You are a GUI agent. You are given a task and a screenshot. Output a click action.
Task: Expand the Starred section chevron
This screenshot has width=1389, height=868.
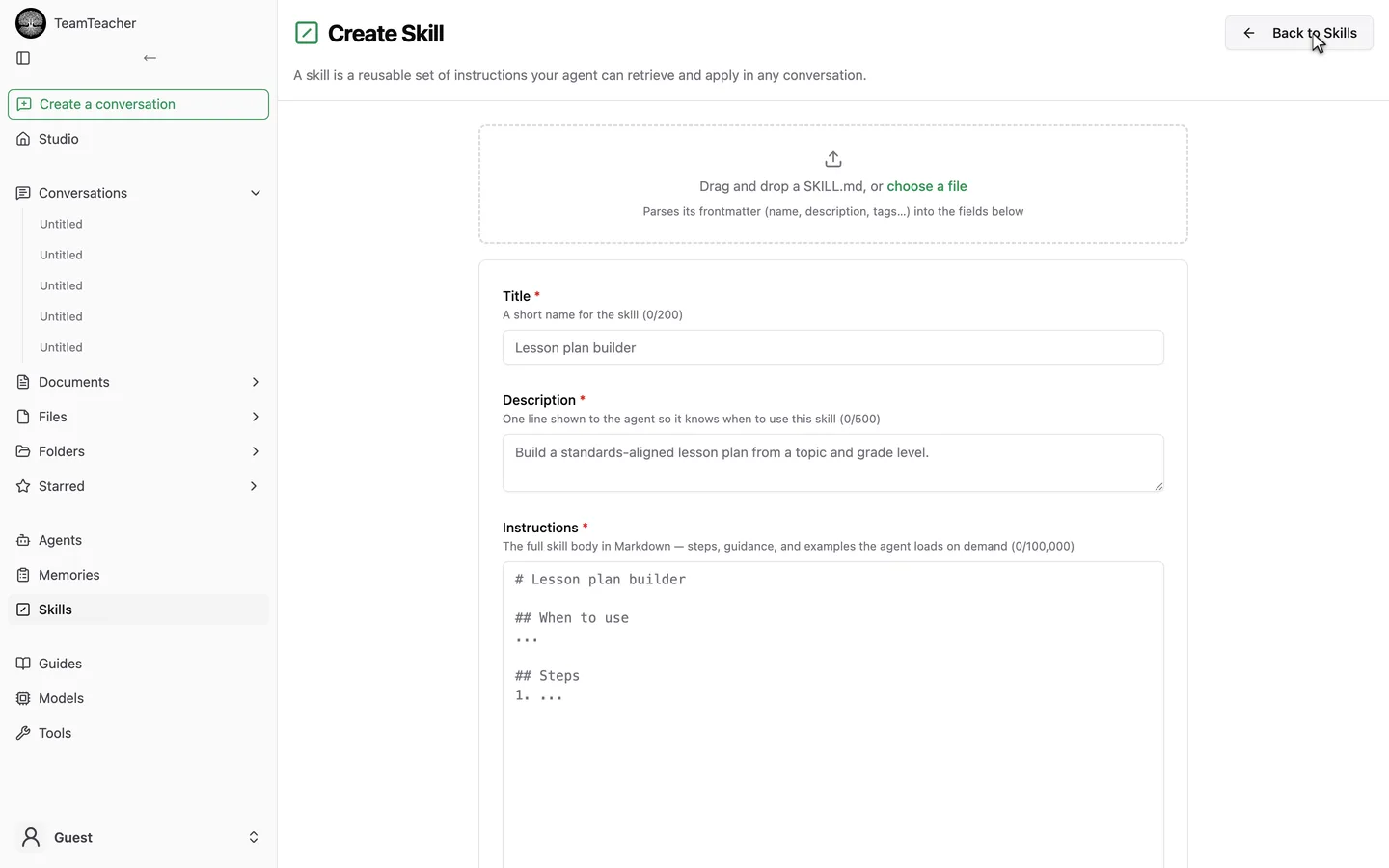[x=254, y=486]
